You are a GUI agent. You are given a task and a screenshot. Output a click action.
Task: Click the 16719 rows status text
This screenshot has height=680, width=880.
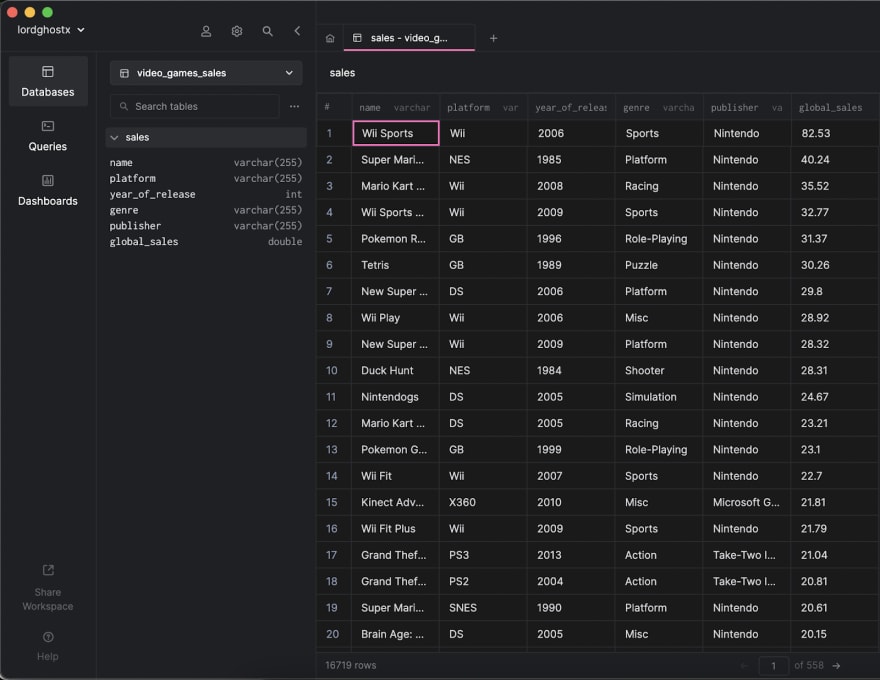(x=351, y=665)
